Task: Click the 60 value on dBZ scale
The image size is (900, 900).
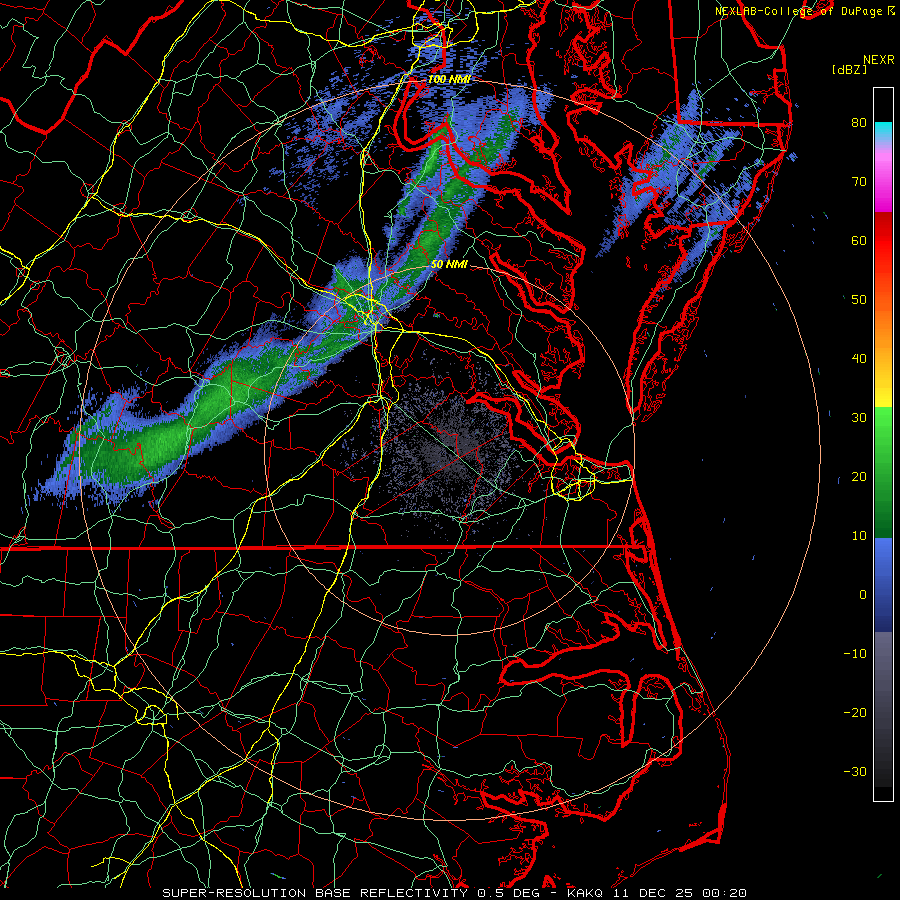Action: 859,241
